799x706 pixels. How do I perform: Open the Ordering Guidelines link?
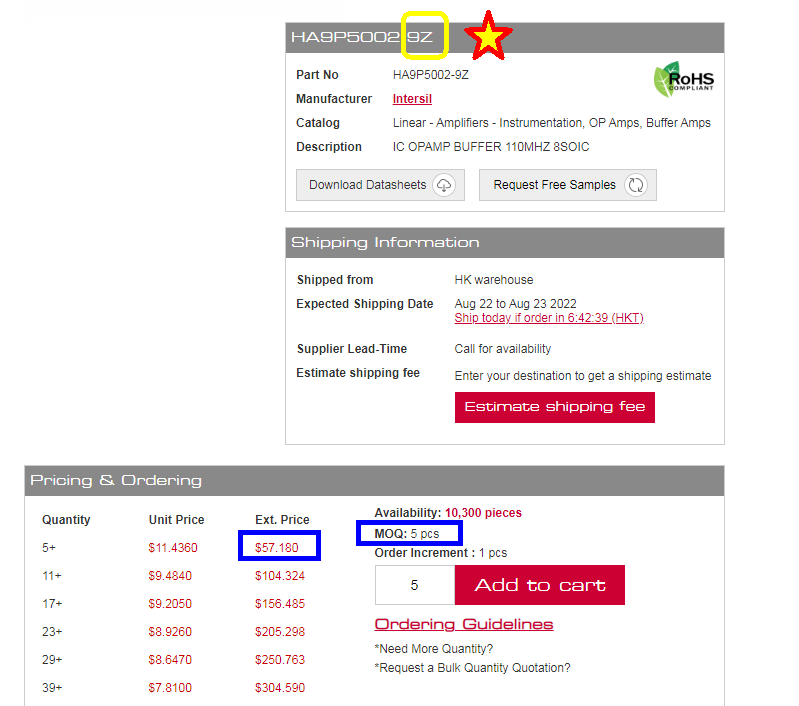point(464,624)
